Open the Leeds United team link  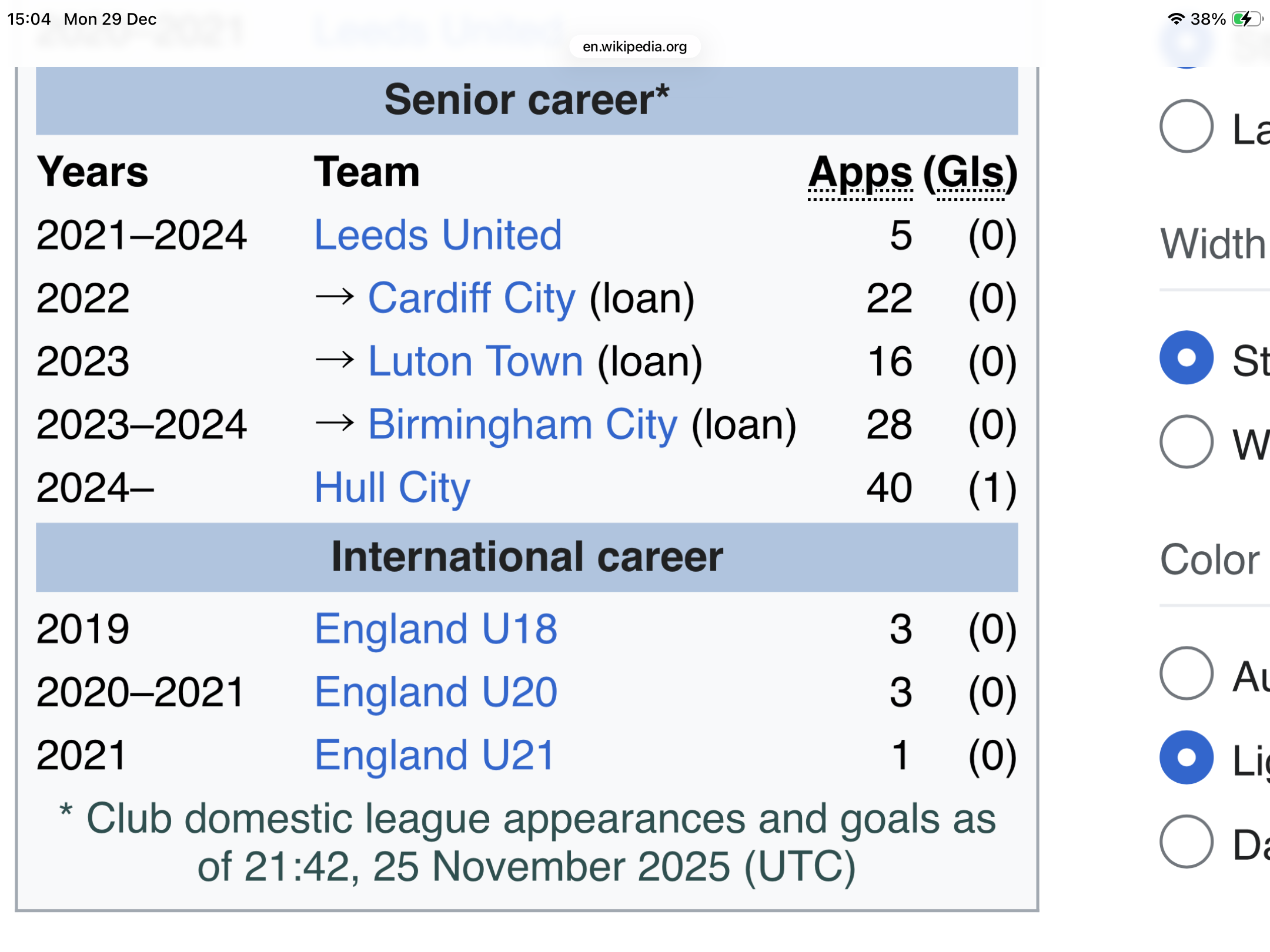point(438,235)
